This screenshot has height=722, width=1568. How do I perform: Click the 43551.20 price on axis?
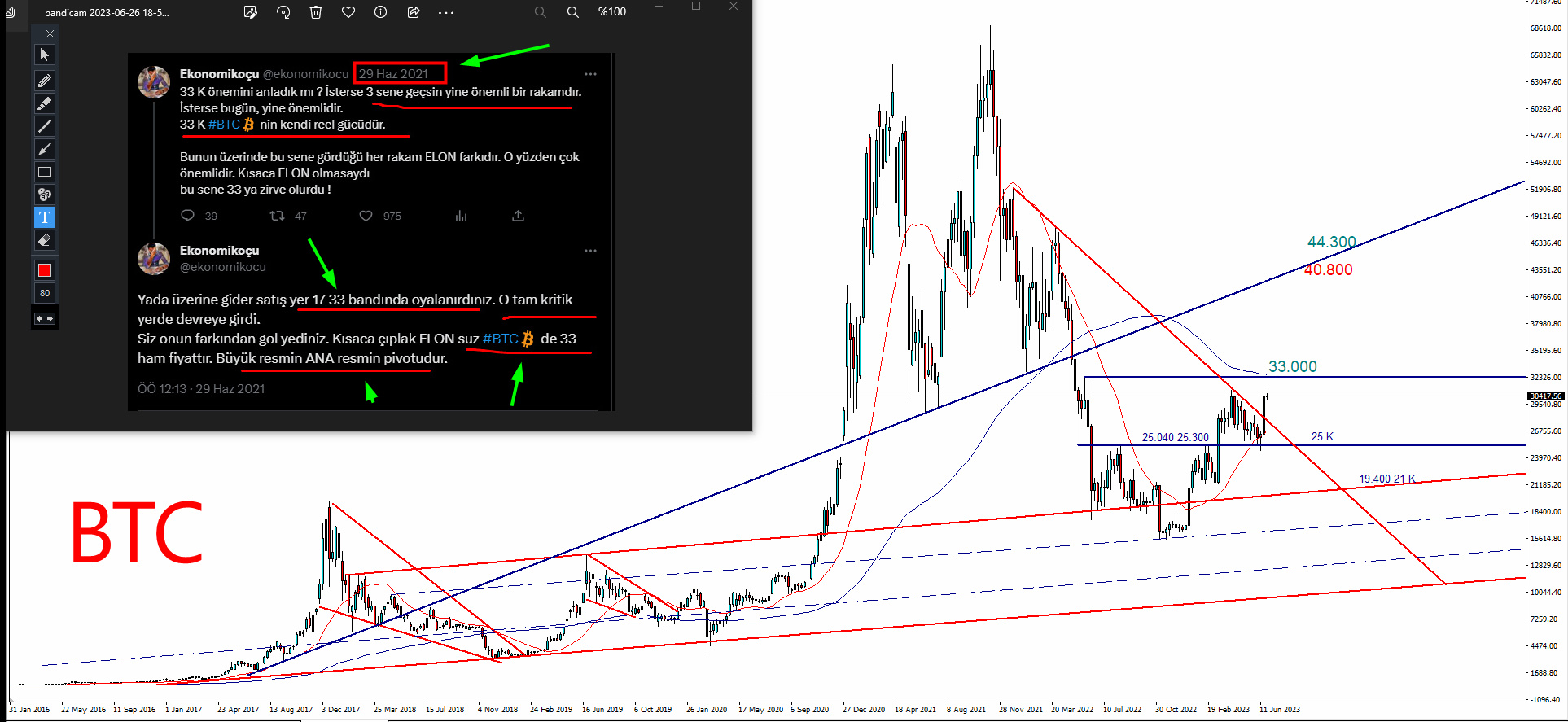[1546, 270]
